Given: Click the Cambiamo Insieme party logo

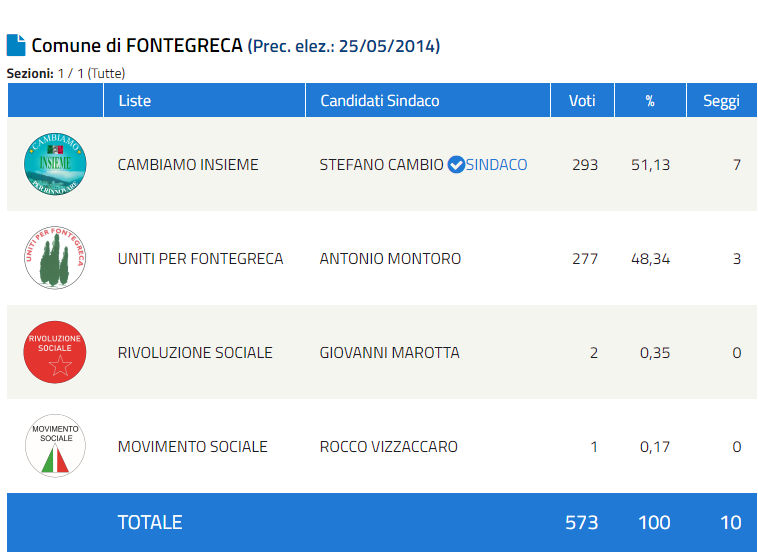Looking at the screenshot, I should (55, 164).
